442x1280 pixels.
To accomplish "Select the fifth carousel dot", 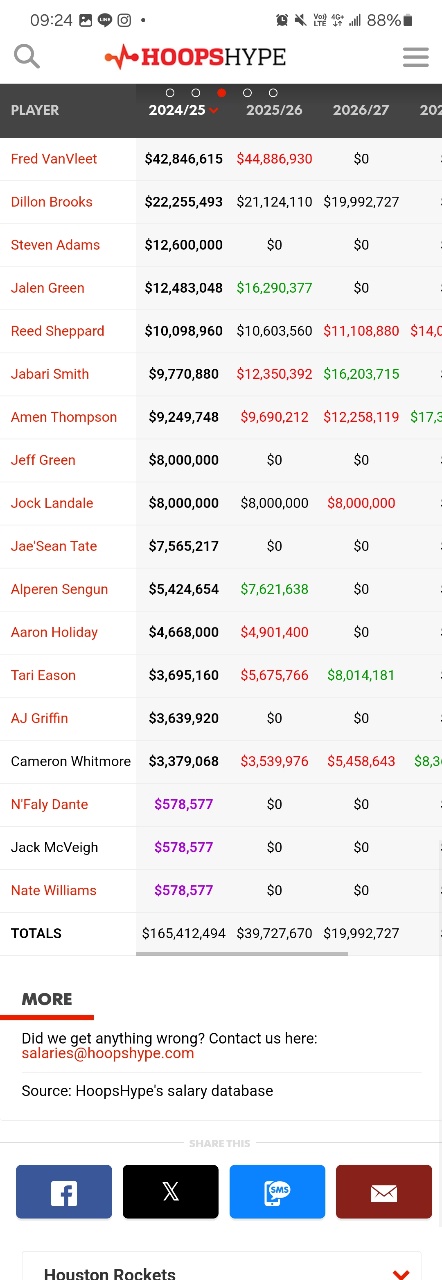I will click(x=273, y=93).
